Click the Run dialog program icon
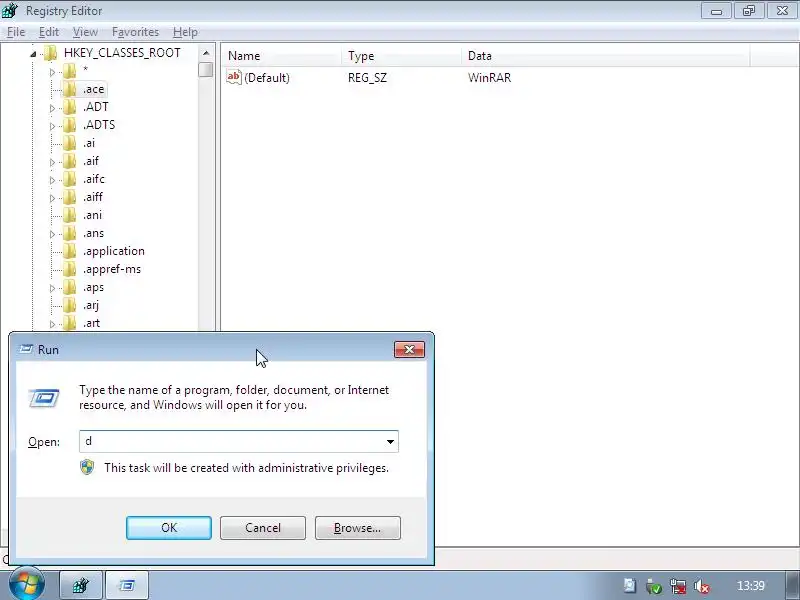Screen dimensions: 800x600 [x=44, y=398]
